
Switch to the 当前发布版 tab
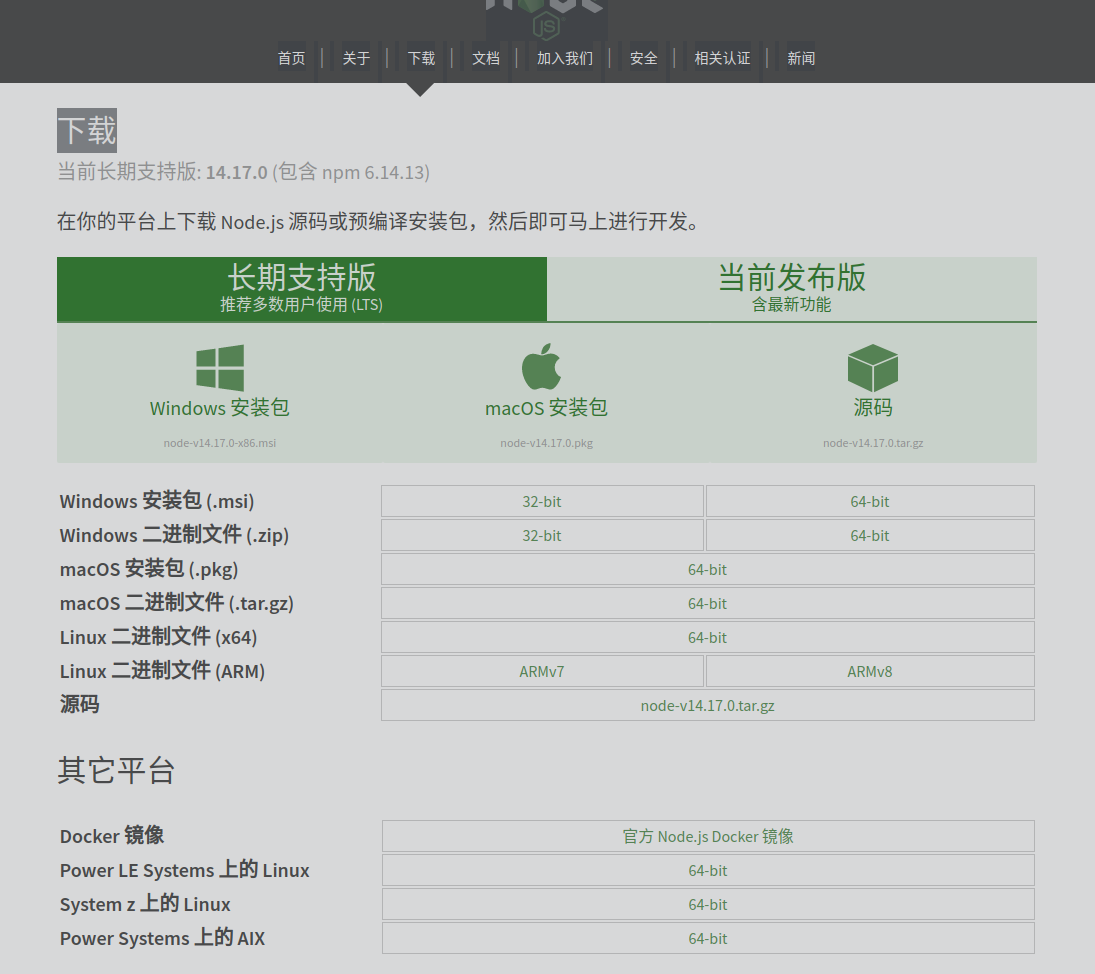(x=792, y=288)
